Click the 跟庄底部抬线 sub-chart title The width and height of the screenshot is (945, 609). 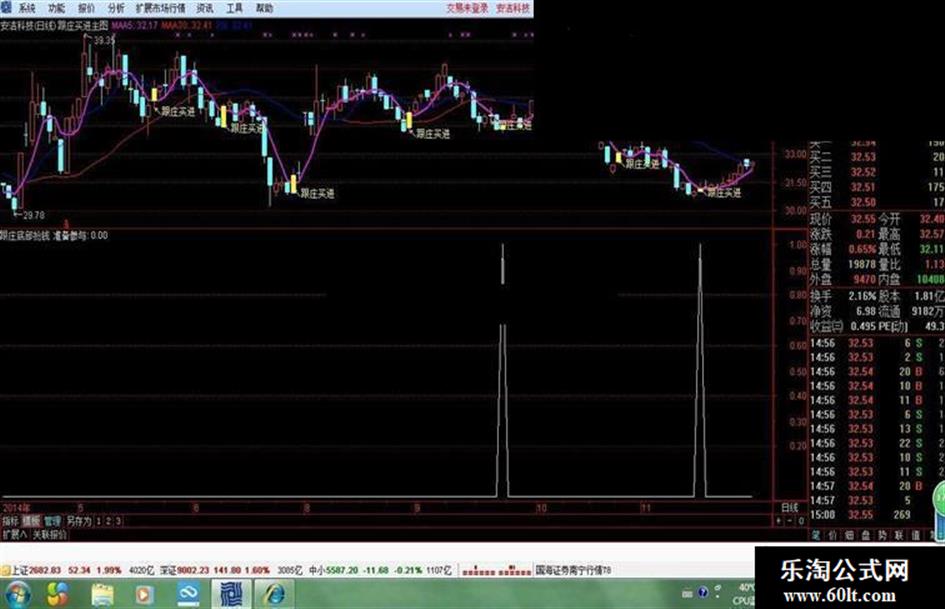point(25,235)
